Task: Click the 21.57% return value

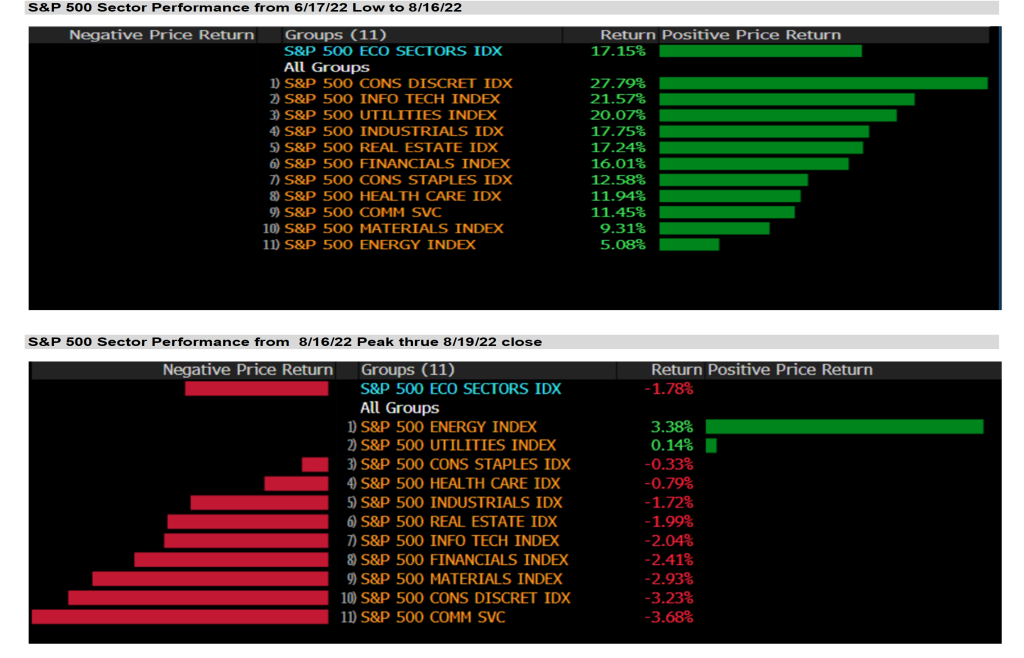Action: [x=618, y=99]
